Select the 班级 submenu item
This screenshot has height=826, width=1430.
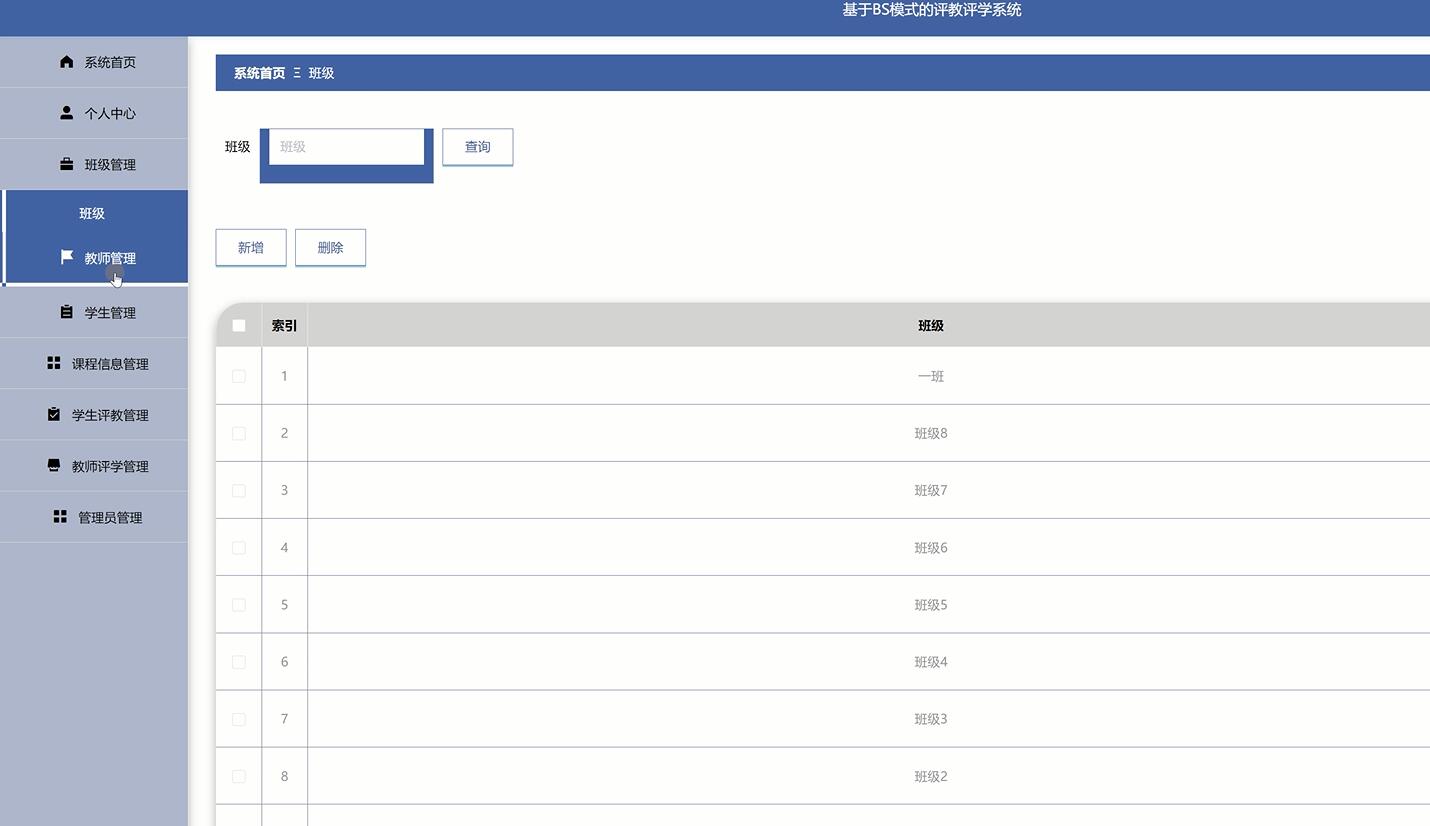[x=94, y=213]
